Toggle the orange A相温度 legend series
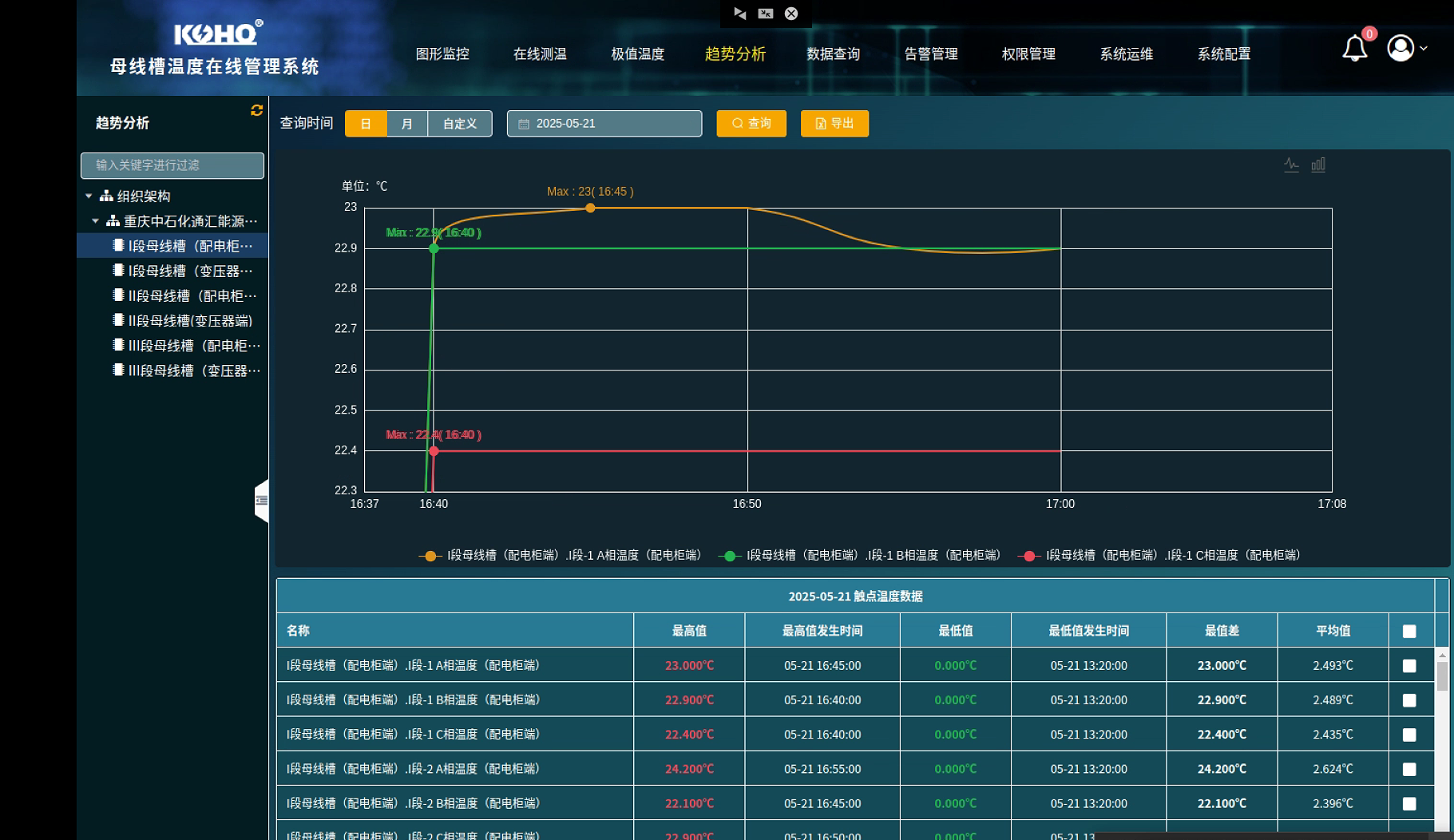Screen dimensions: 1454x840 561,556
